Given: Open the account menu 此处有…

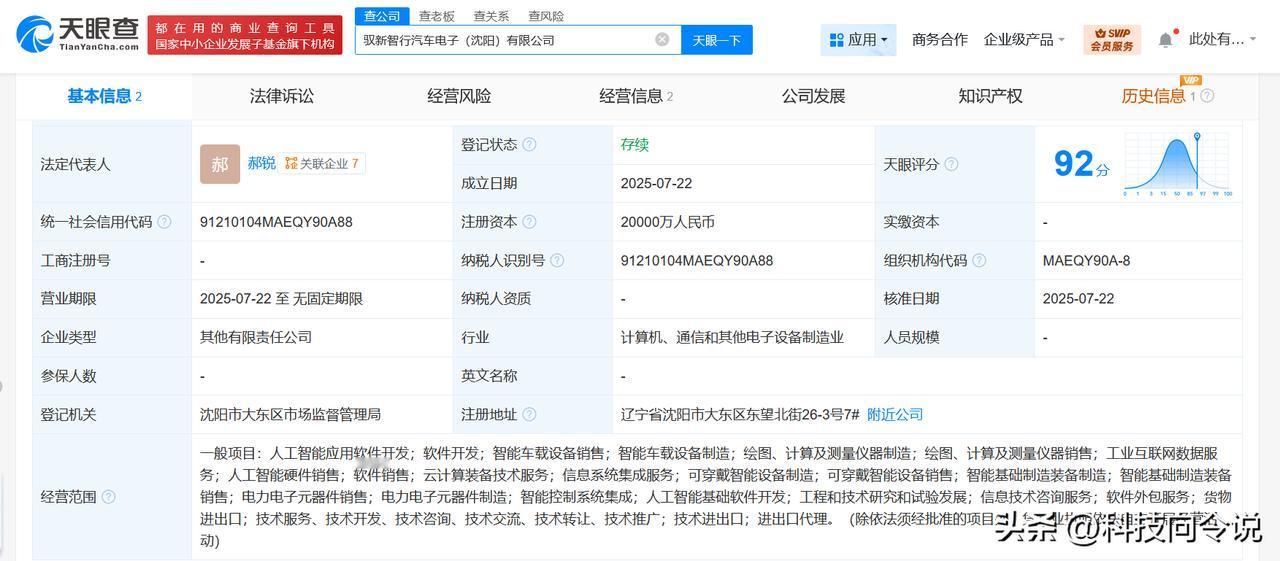Looking at the screenshot, I should click(1224, 40).
